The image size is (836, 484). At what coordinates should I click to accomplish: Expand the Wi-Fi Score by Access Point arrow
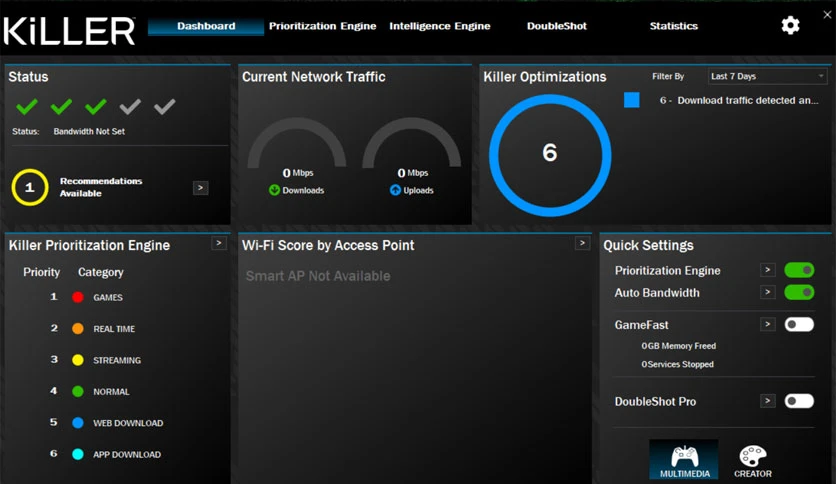click(x=582, y=243)
